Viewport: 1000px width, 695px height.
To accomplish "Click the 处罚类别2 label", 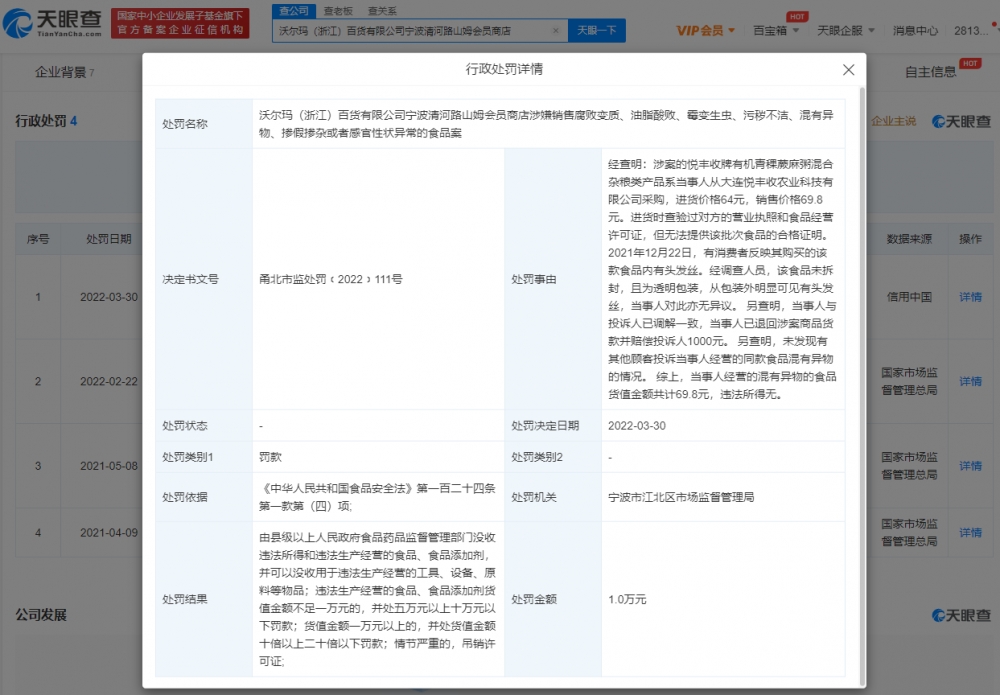I will tap(537, 457).
